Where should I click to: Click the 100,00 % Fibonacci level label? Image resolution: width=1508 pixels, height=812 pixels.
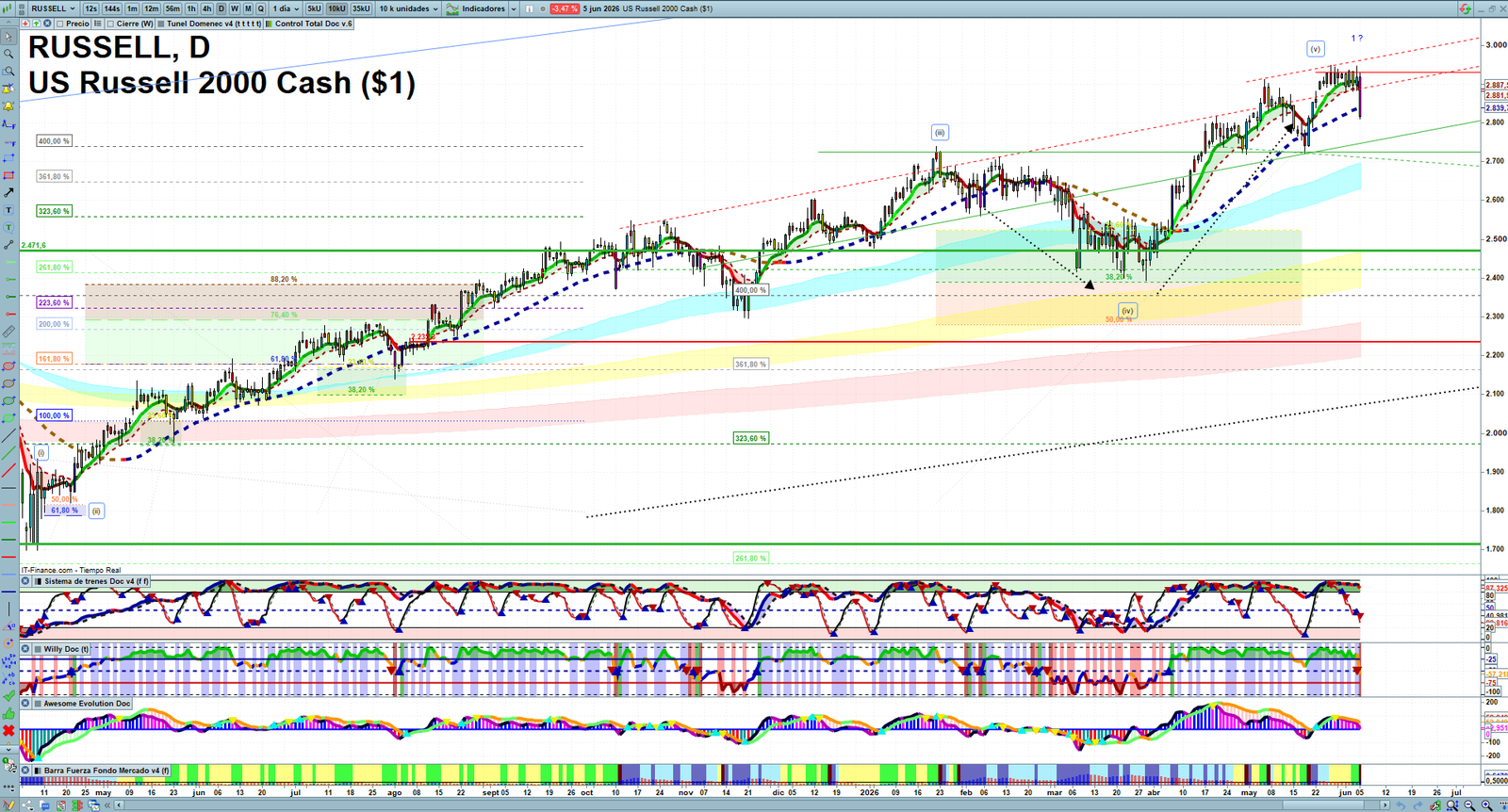pyautogui.click(x=54, y=415)
